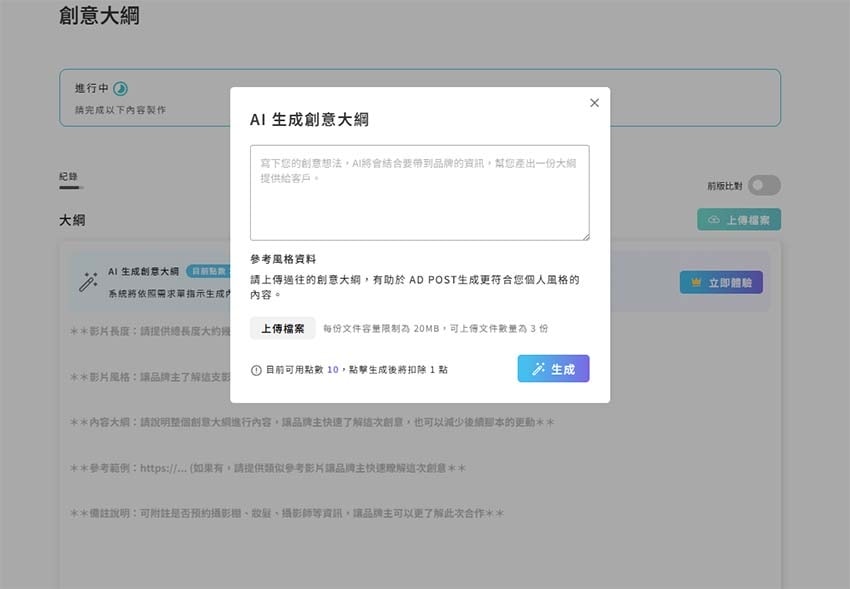
Task: Click the 生成 generate button
Action: tap(553, 368)
